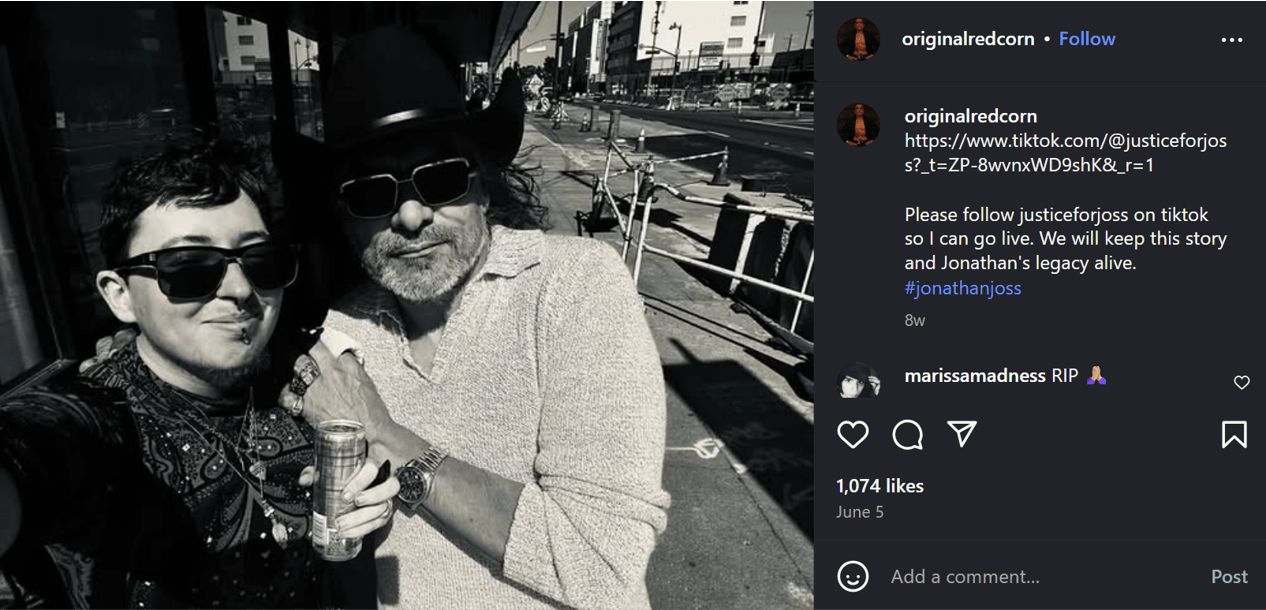Like marissamadness's comment with small heart

tap(1241, 382)
